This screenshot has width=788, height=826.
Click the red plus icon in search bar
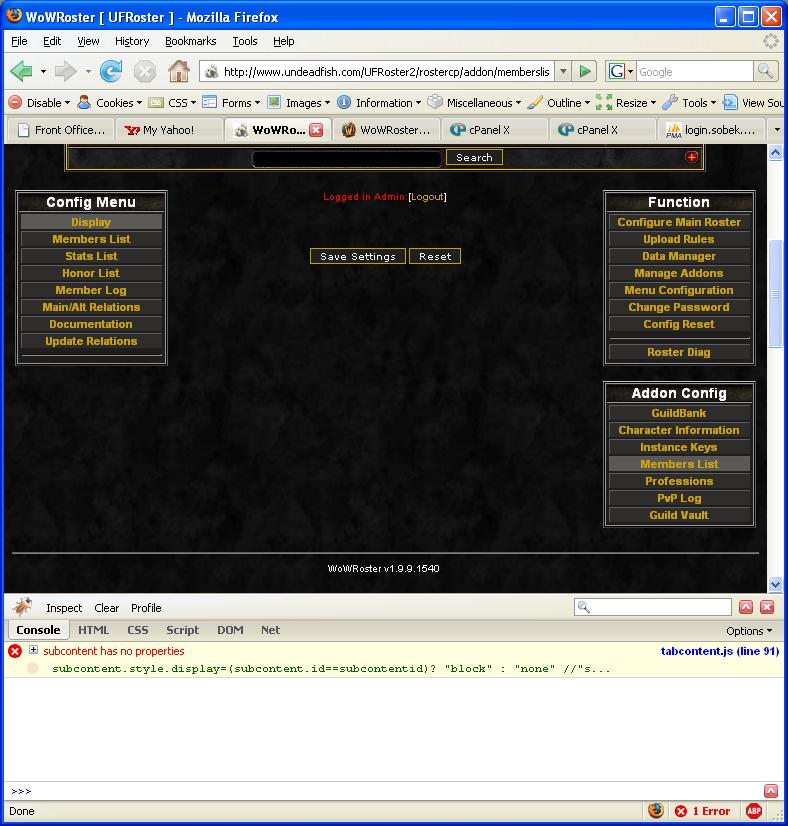click(692, 156)
